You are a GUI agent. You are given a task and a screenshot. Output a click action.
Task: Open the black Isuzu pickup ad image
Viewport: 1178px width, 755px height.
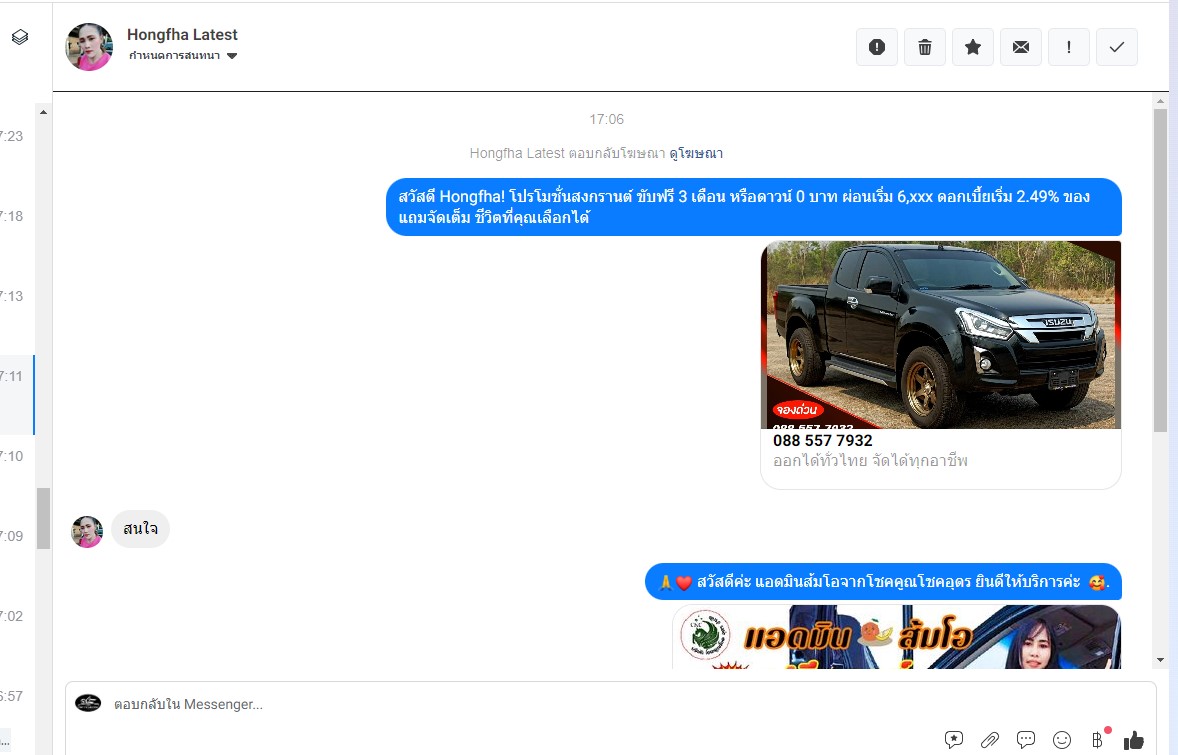941,335
